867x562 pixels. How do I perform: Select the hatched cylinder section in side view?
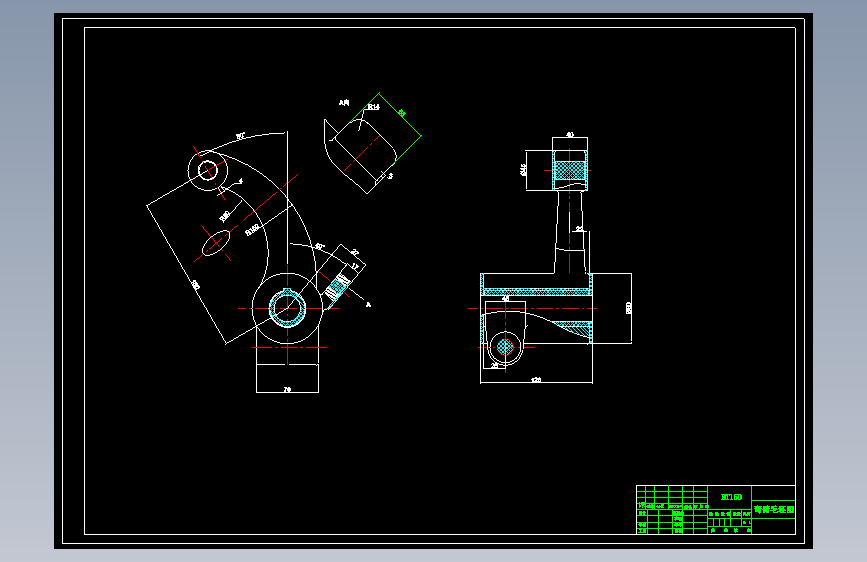(570, 170)
